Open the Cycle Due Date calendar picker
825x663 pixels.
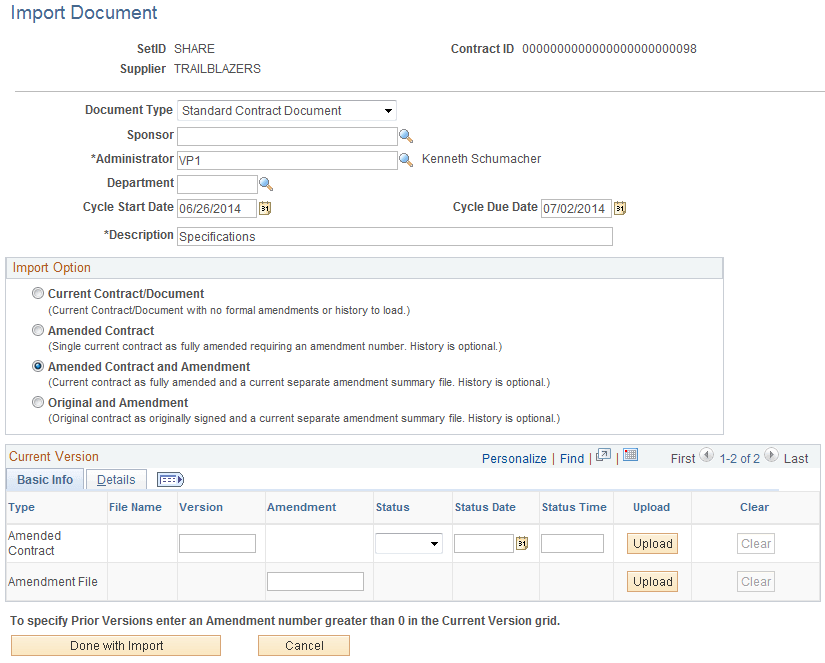coord(619,208)
